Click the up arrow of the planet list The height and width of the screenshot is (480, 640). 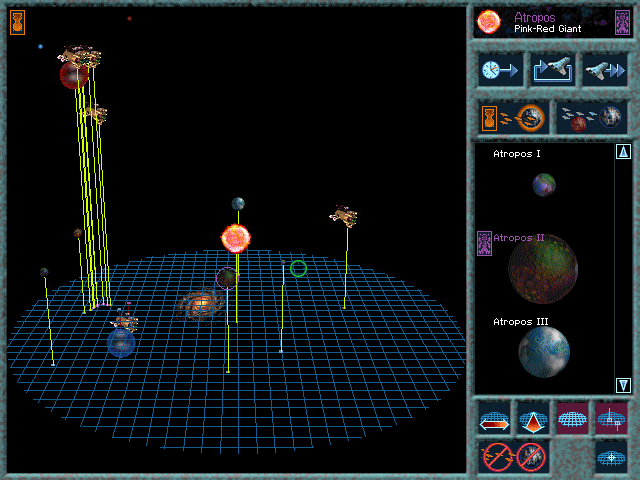pos(623,152)
